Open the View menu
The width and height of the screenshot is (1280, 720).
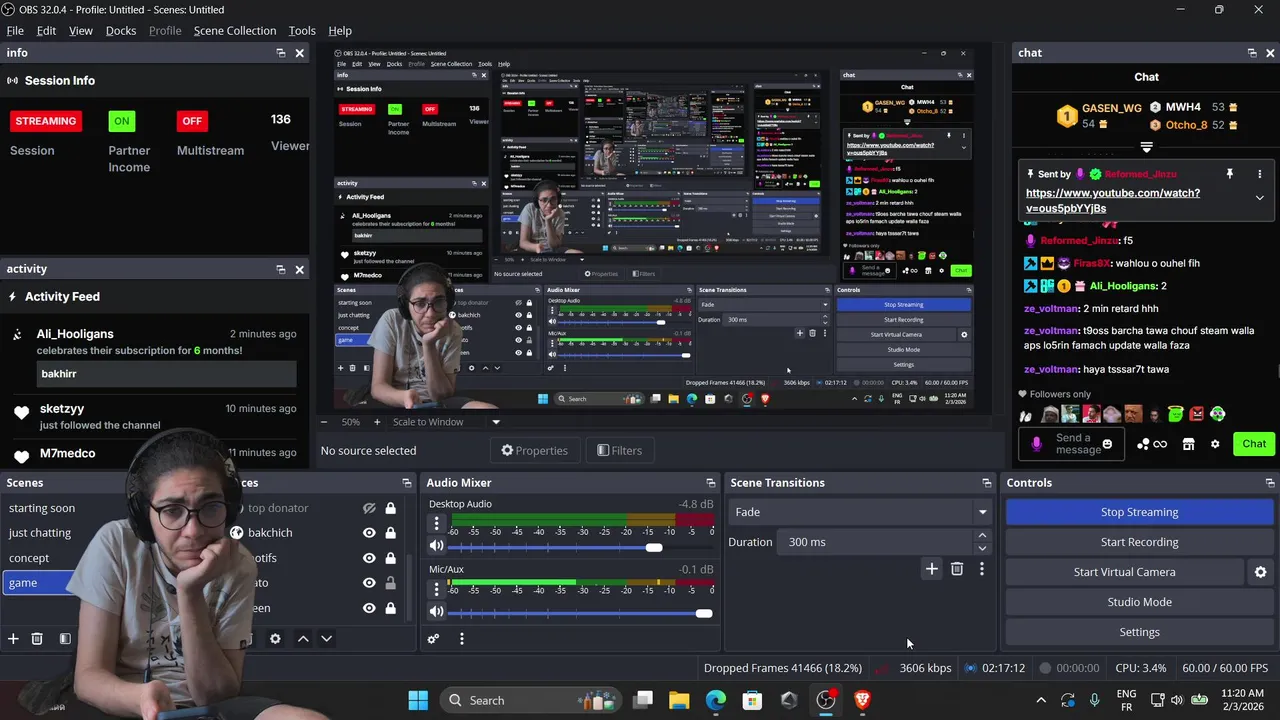coord(81,30)
